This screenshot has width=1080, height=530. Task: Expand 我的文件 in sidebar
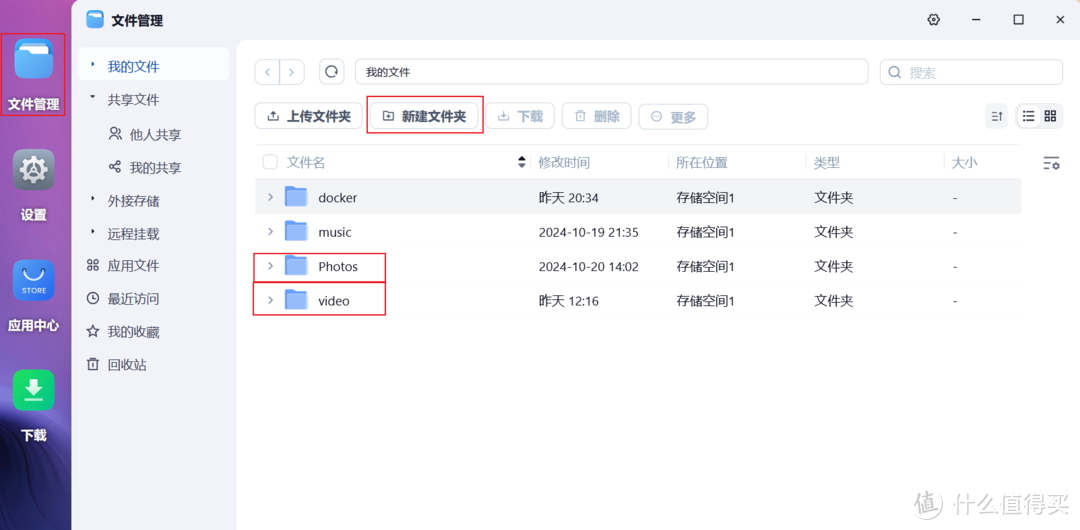92,65
